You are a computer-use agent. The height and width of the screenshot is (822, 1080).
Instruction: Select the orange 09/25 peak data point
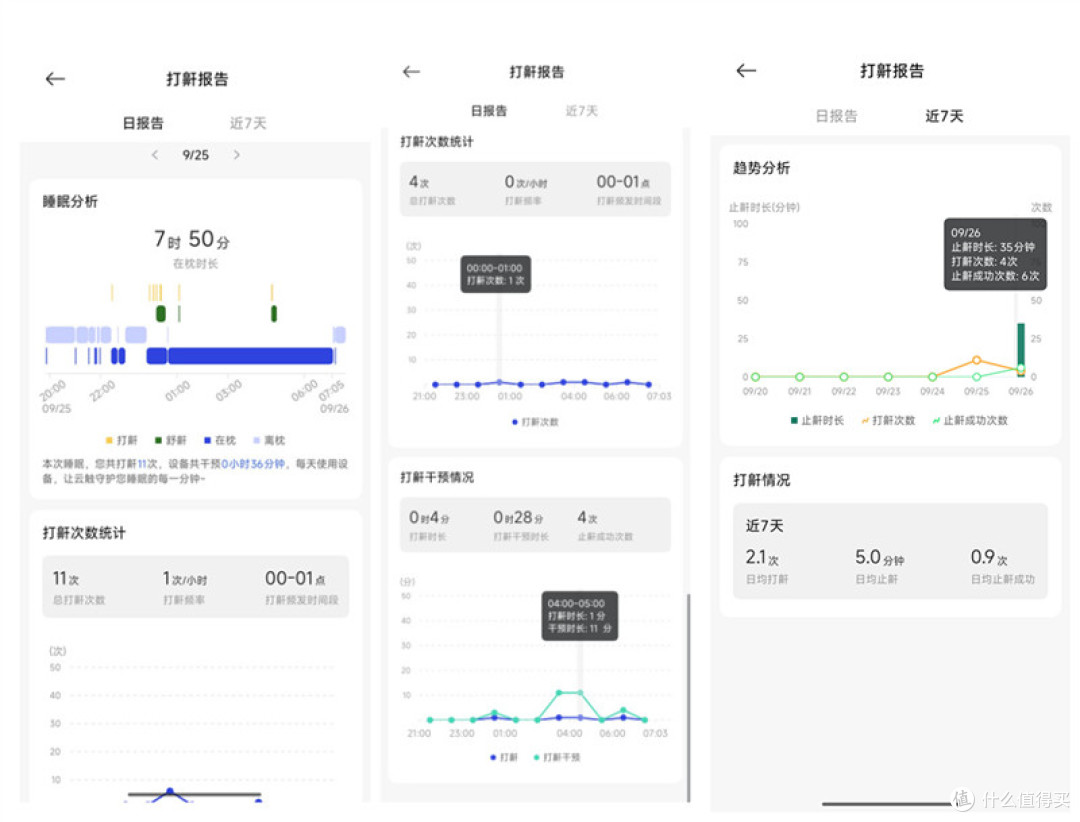tap(976, 360)
